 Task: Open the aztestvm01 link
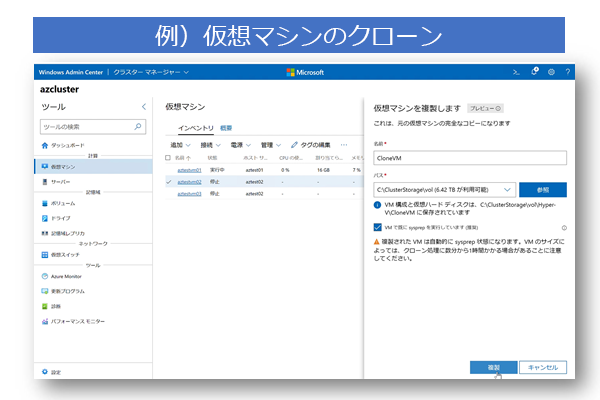tap(189, 170)
